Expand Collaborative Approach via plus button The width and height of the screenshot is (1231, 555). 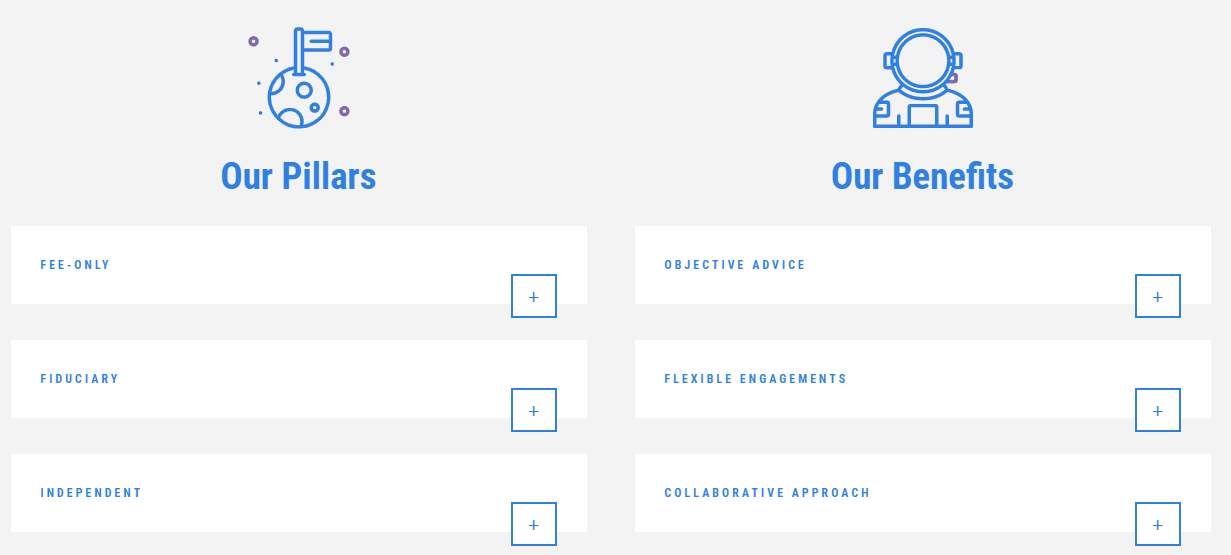pos(1158,524)
